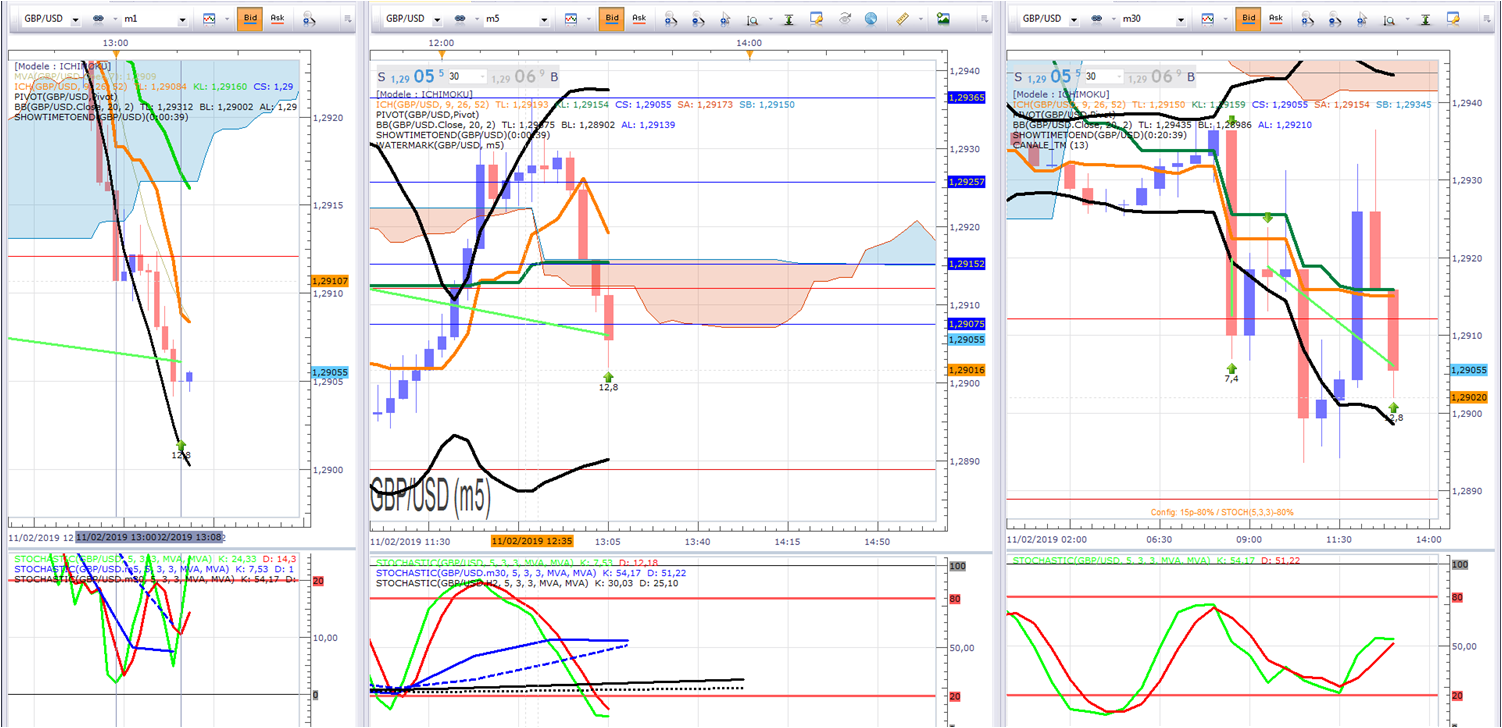The height and width of the screenshot is (728, 1502).
Task: Click the zoom-to-range icon in the m30 chart toolbar
Action: [x=1387, y=19]
